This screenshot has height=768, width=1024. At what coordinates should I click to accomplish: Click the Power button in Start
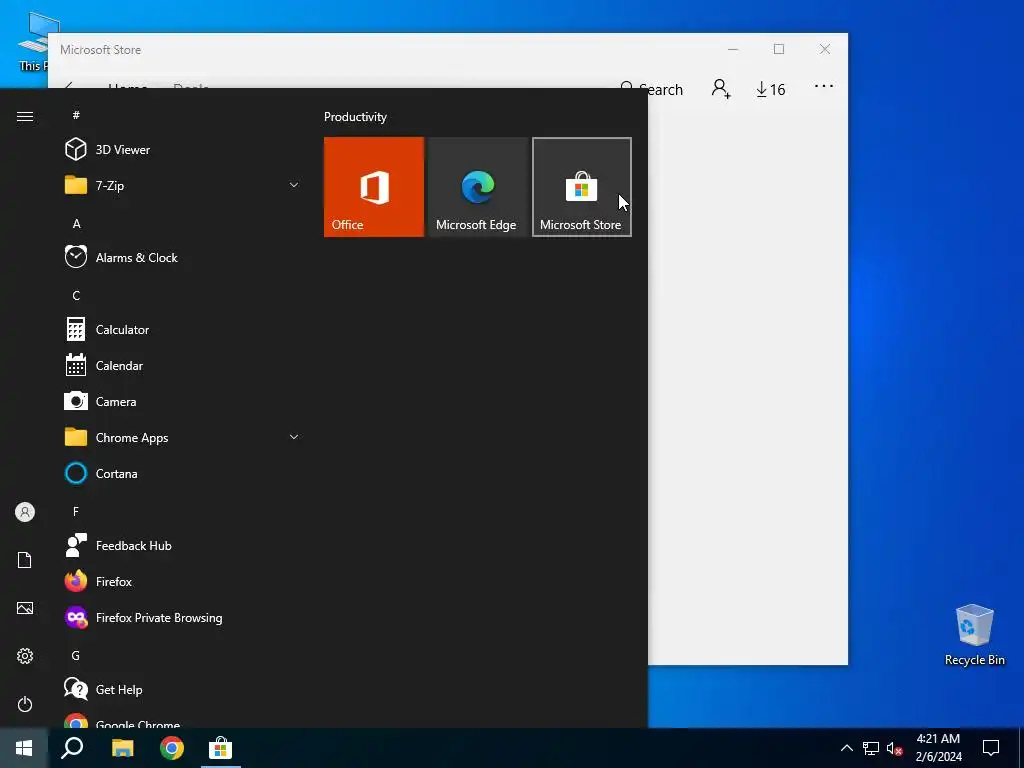click(25, 704)
